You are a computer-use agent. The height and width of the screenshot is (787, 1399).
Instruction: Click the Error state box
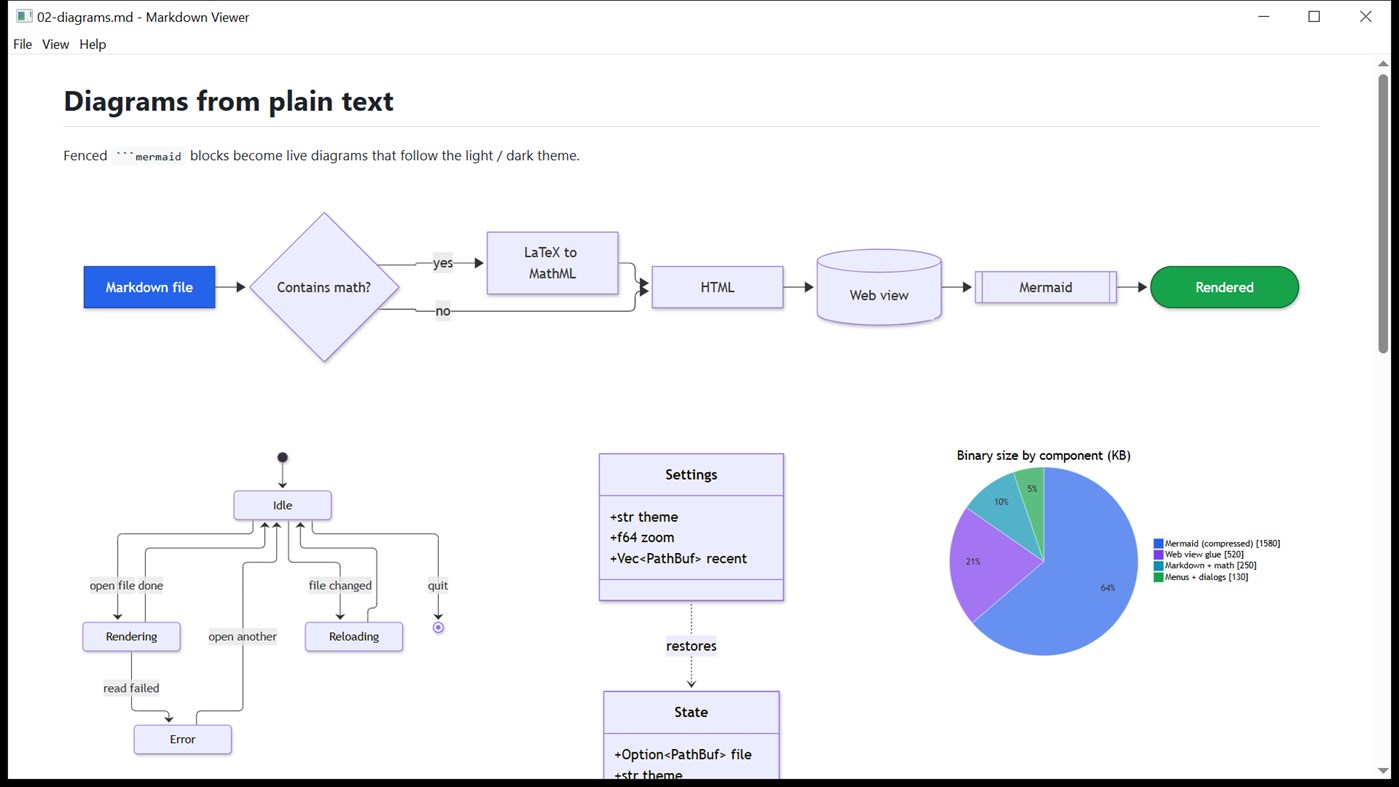point(183,739)
